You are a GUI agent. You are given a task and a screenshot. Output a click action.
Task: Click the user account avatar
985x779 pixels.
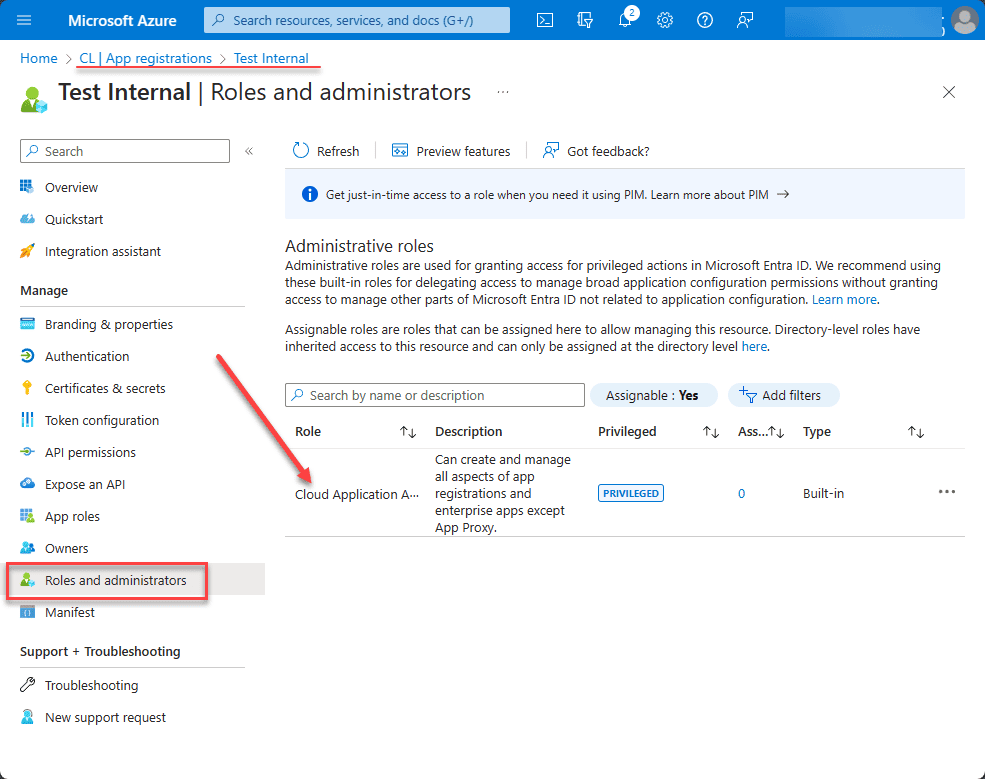[x=964, y=20]
